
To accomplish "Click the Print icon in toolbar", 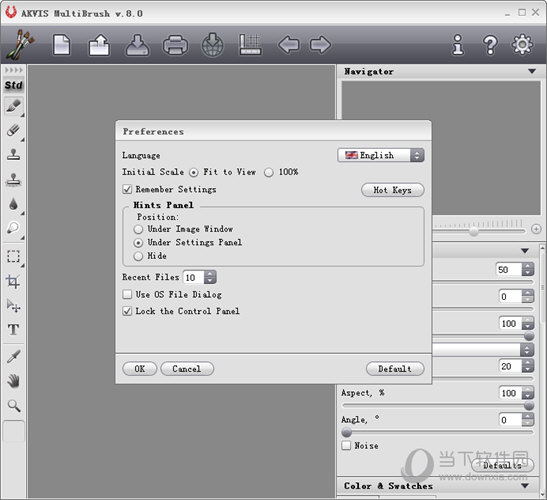I will coord(175,45).
